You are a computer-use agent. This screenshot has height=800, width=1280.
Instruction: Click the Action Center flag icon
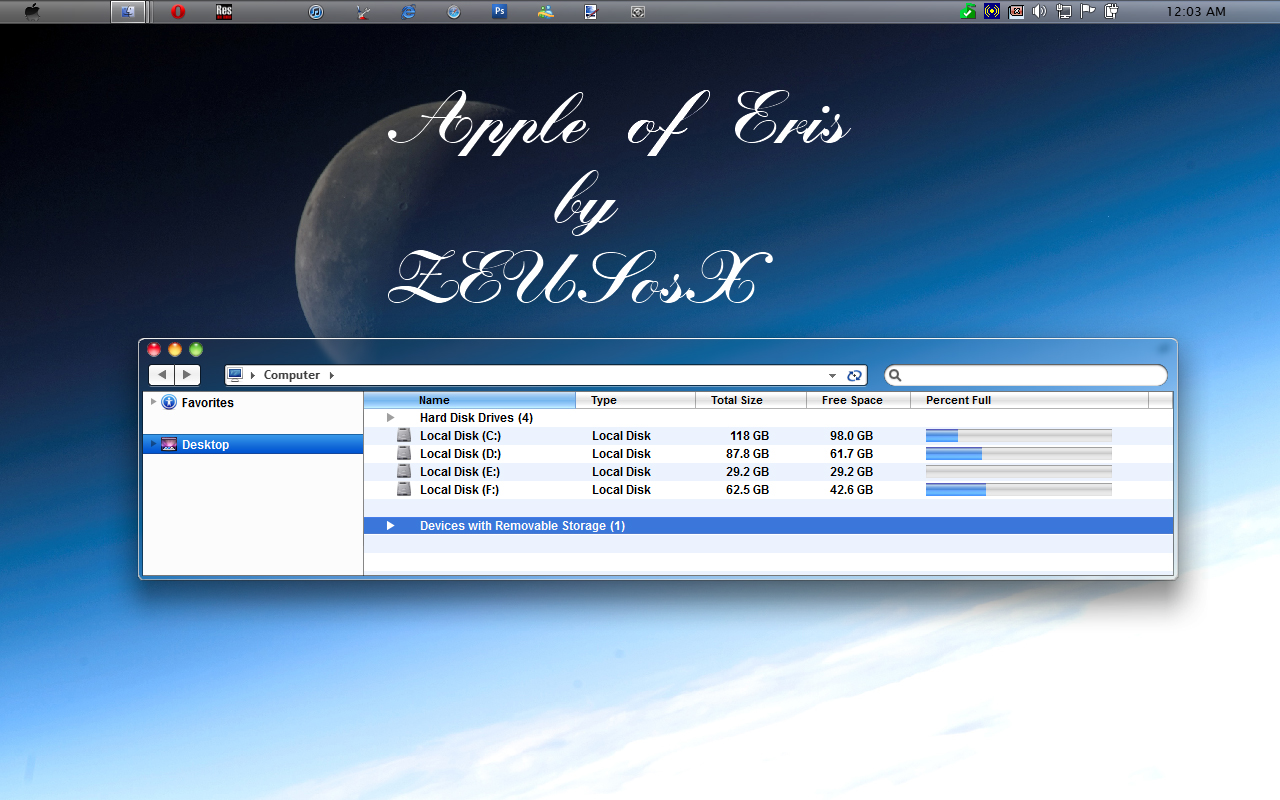pos(1087,12)
